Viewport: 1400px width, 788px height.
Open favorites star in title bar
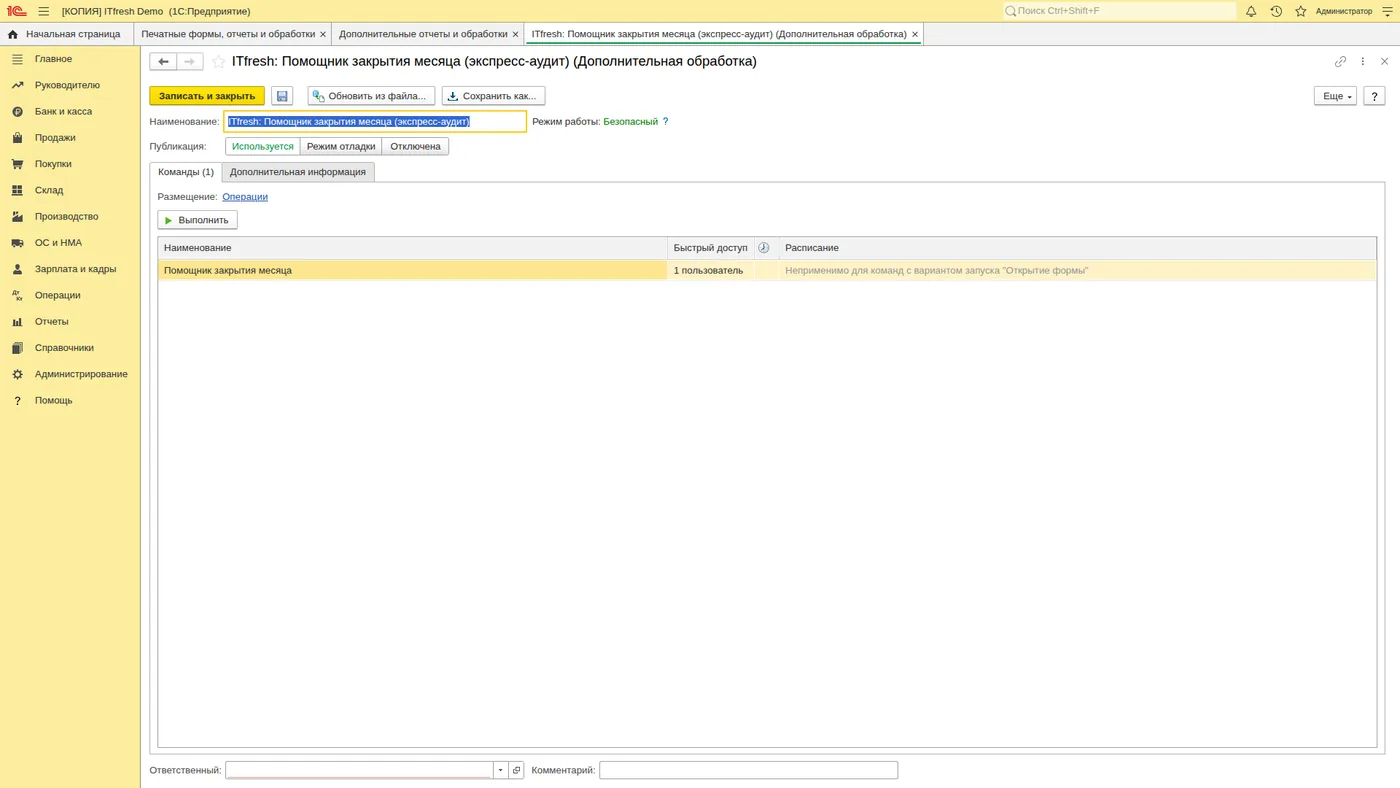[x=1301, y=11]
